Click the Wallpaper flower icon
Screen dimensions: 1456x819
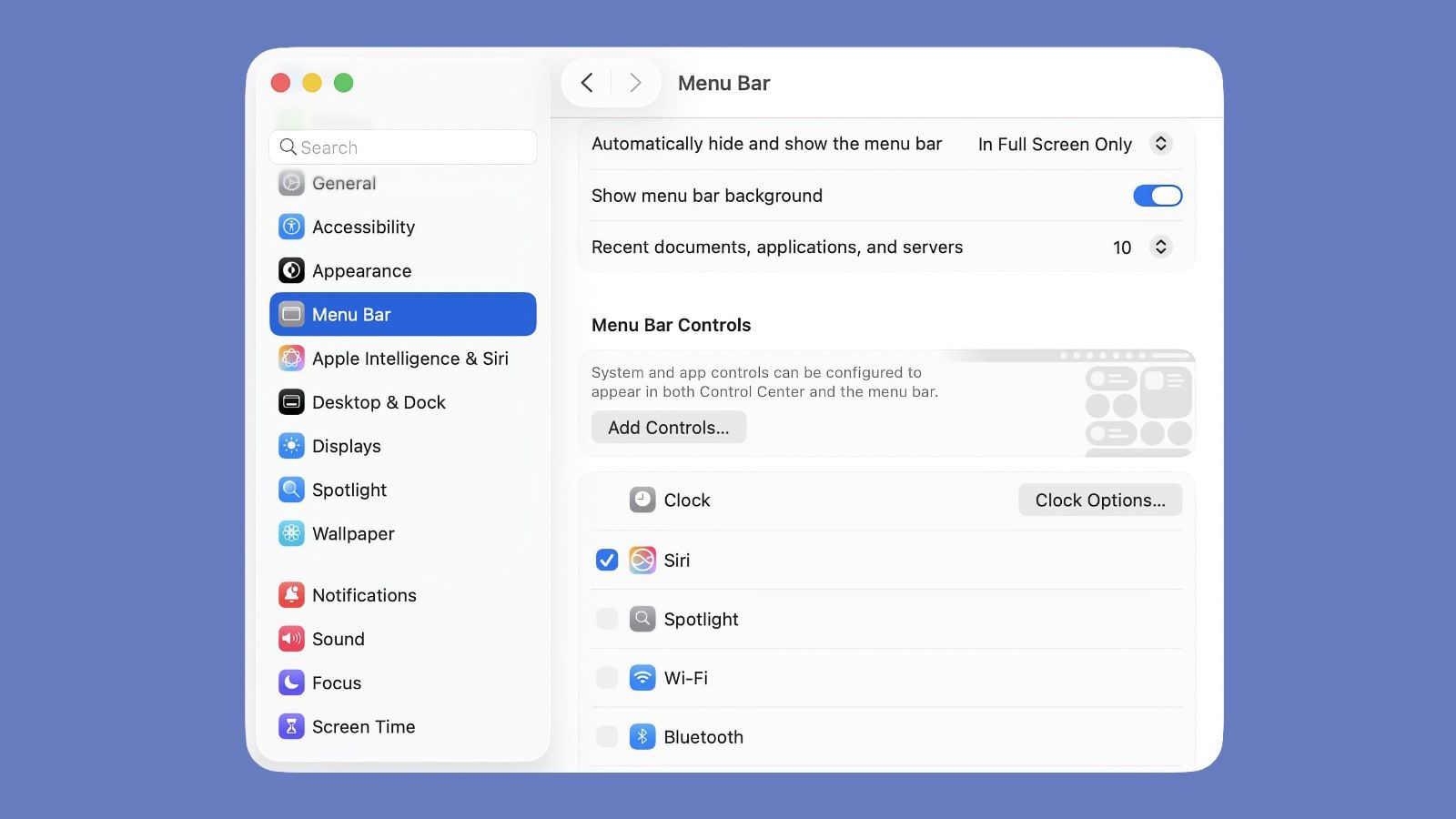coord(291,533)
